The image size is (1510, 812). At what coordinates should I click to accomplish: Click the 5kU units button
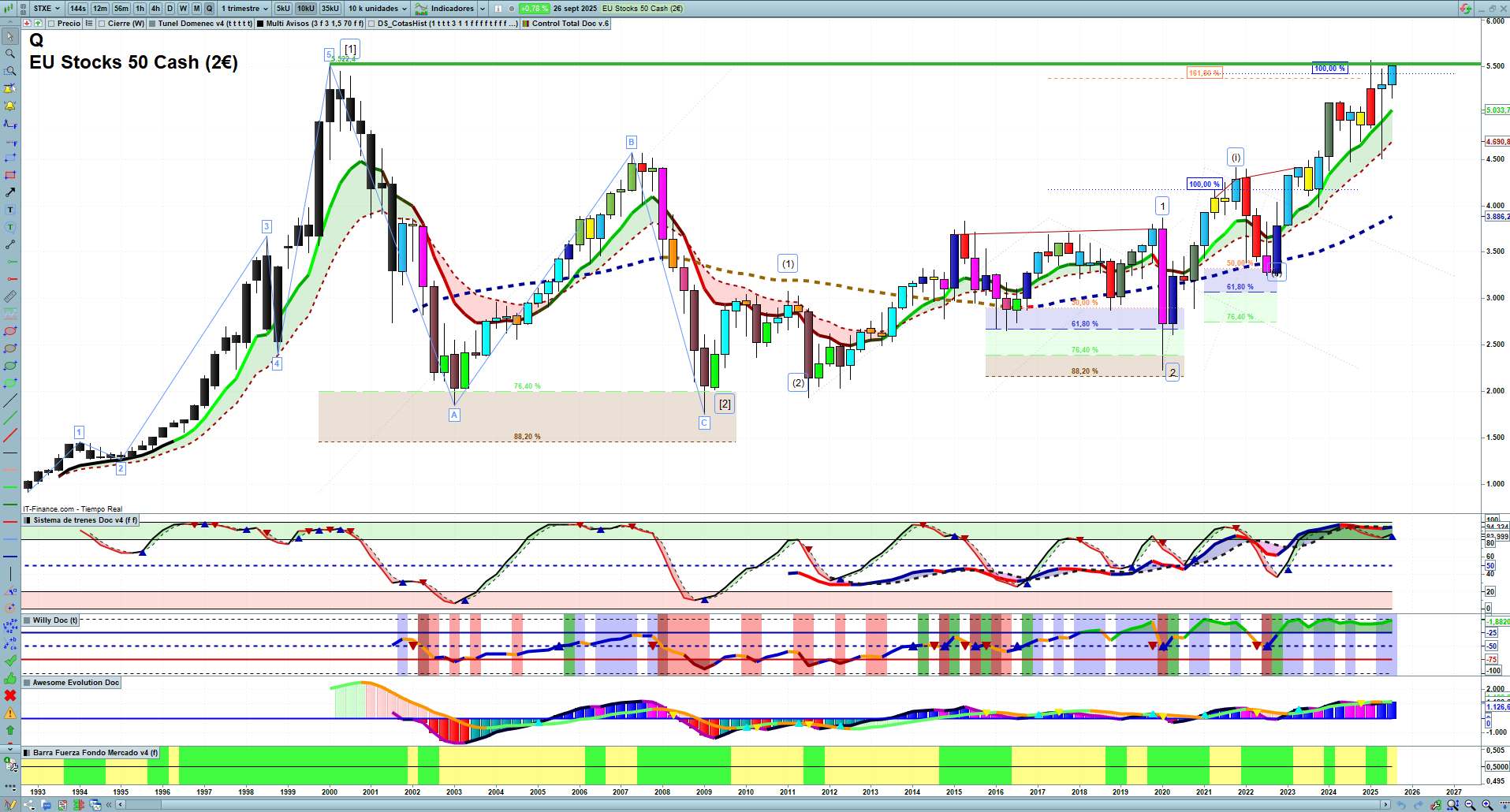[x=283, y=9]
